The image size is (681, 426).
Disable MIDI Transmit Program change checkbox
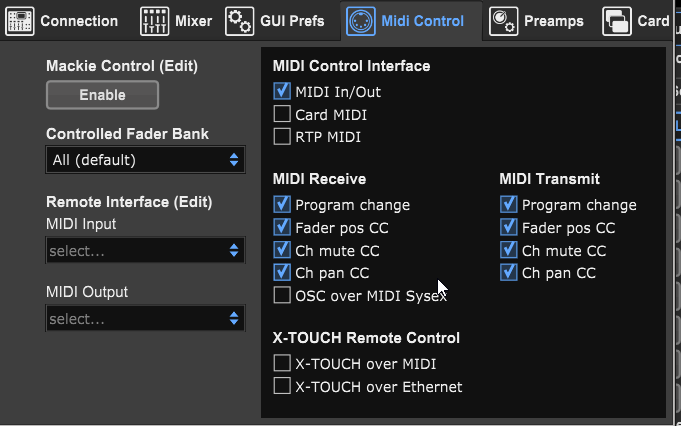point(509,205)
